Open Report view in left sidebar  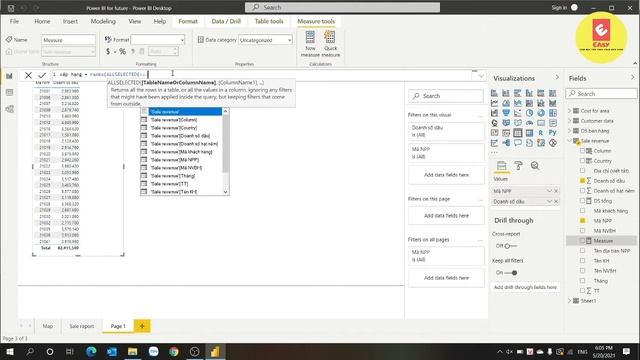(9, 76)
